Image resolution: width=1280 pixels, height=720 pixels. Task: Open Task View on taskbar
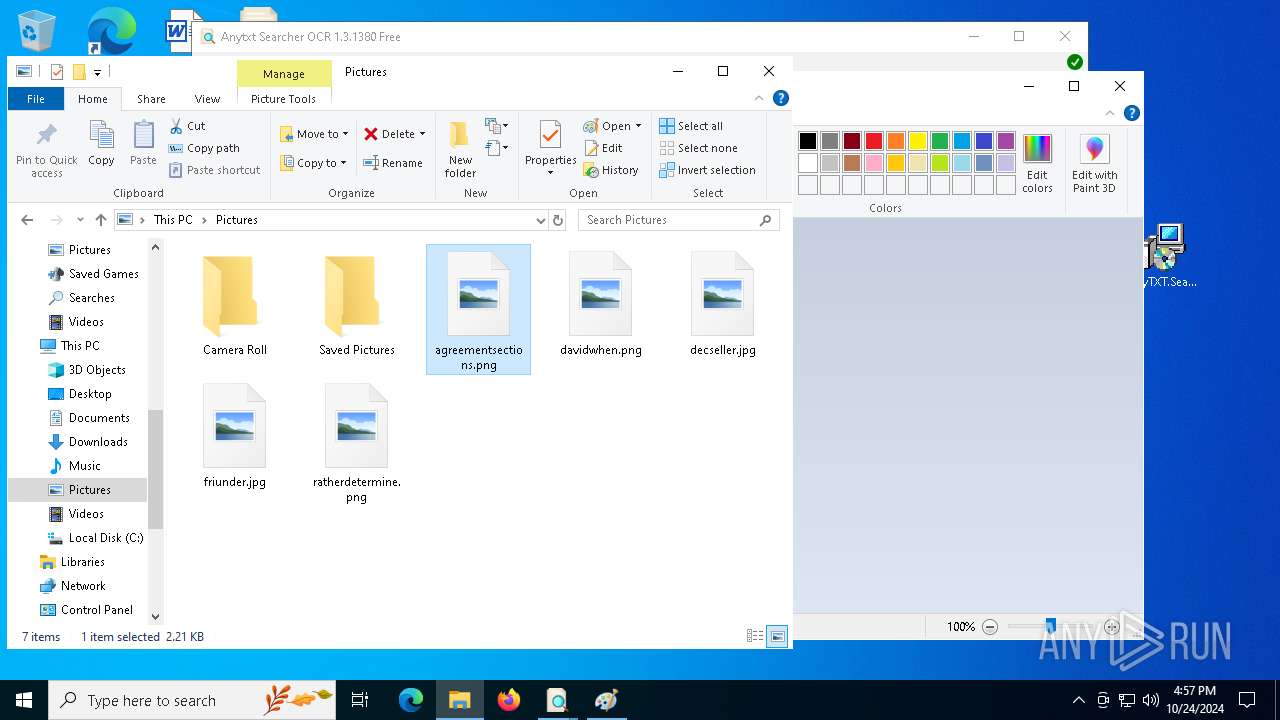coord(360,700)
